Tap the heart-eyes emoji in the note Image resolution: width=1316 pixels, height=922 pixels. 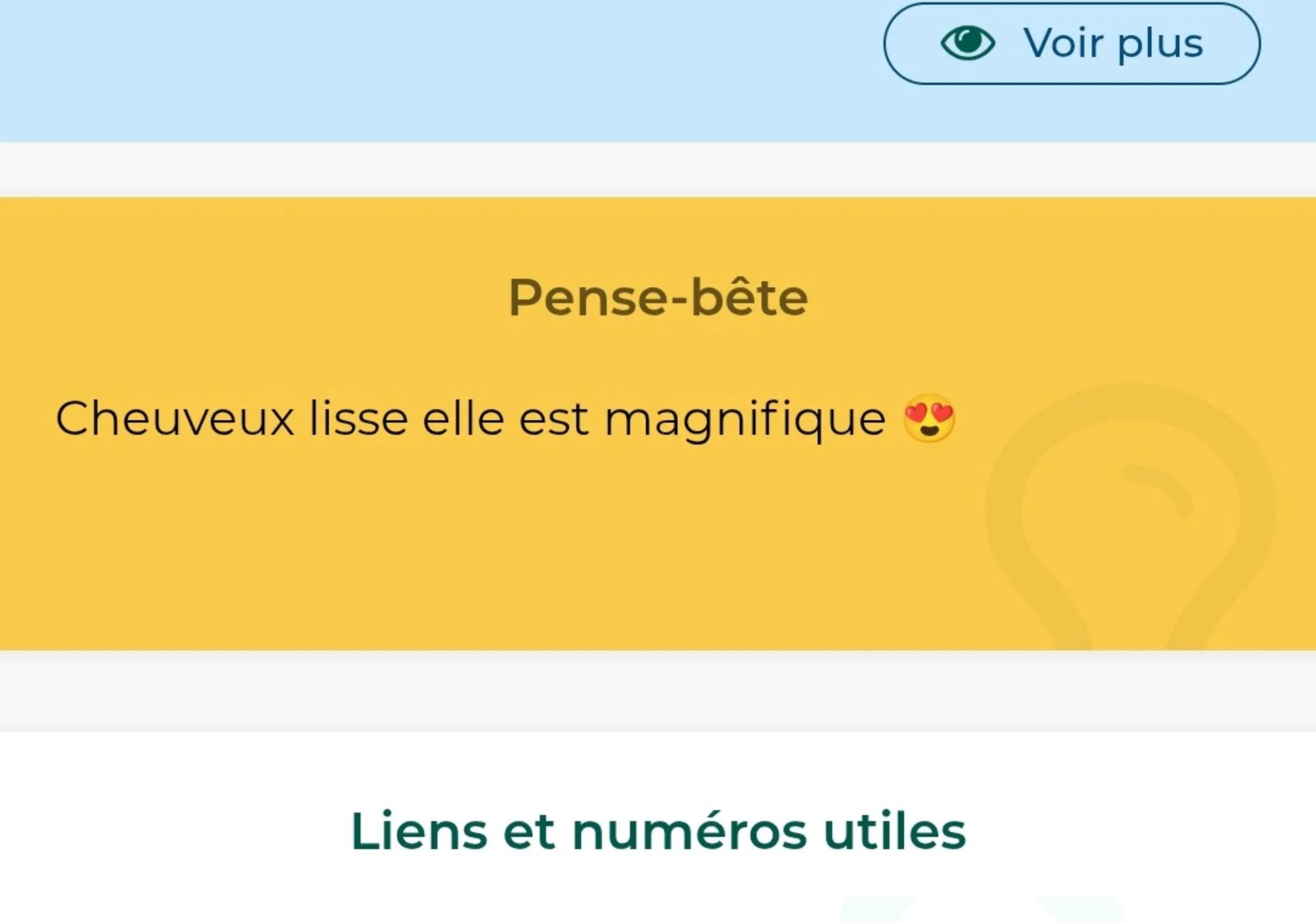click(929, 418)
